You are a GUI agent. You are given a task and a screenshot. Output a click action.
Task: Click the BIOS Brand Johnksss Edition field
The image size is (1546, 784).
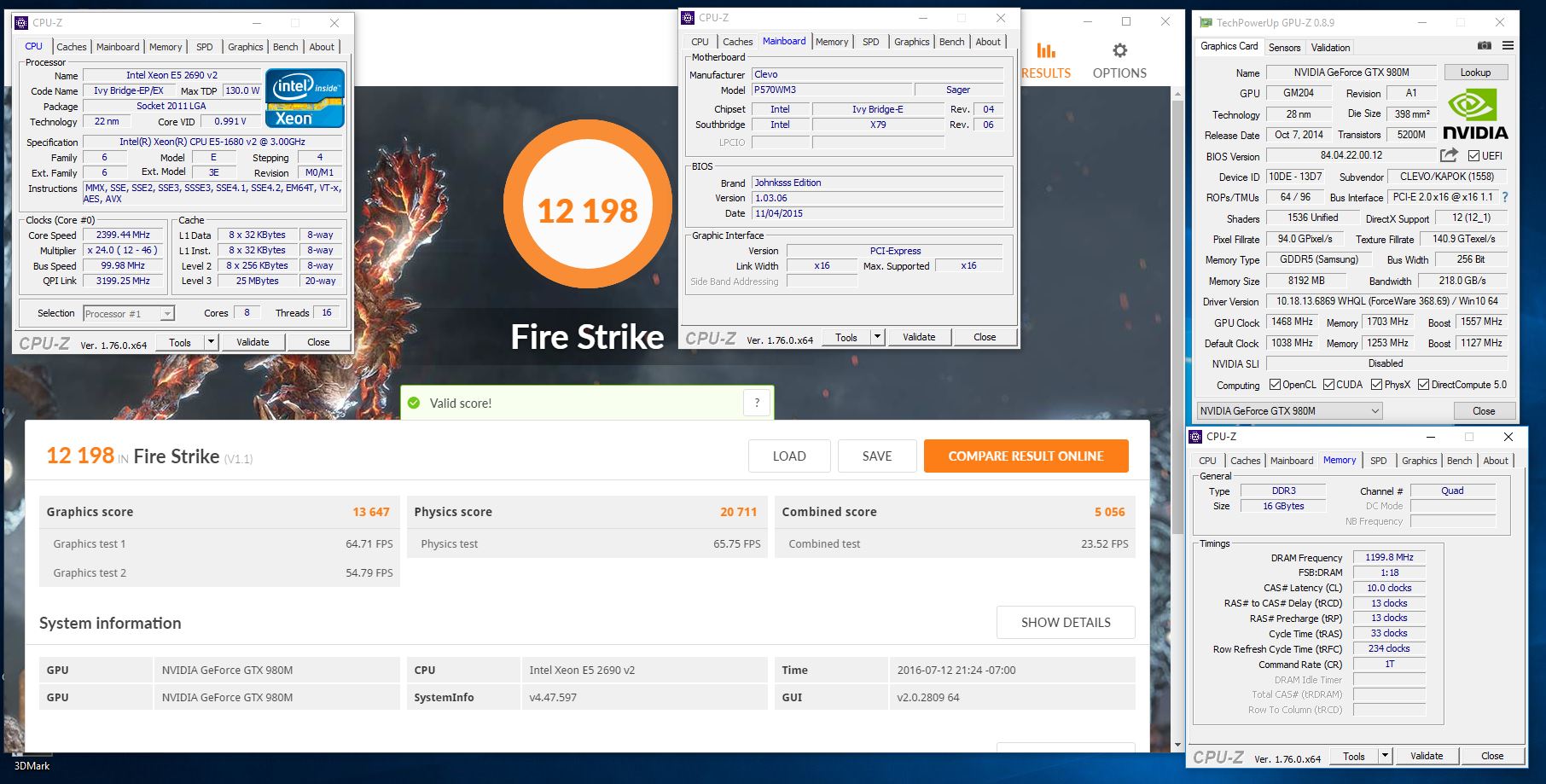[x=877, y=183]
